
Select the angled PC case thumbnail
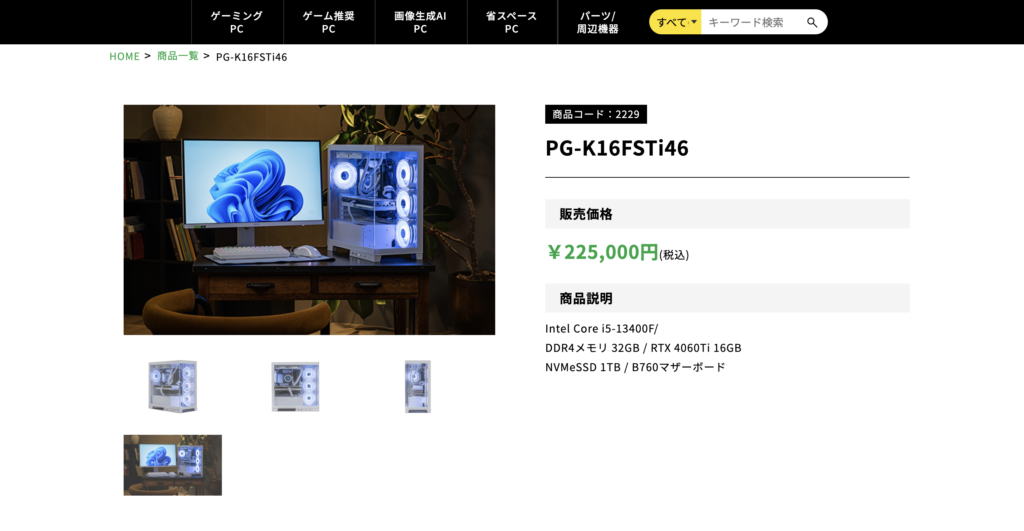[x=172, y=385]
